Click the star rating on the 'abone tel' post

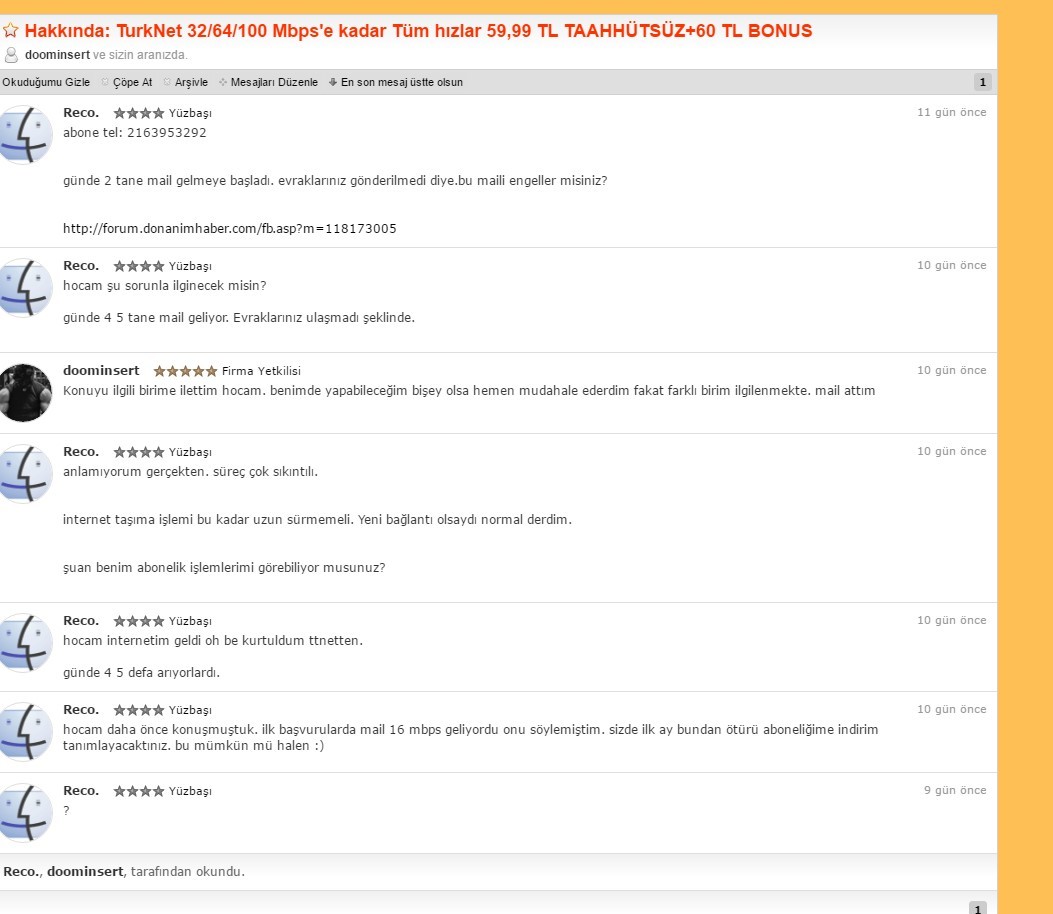pyautogui.click(x=138, y=113)
